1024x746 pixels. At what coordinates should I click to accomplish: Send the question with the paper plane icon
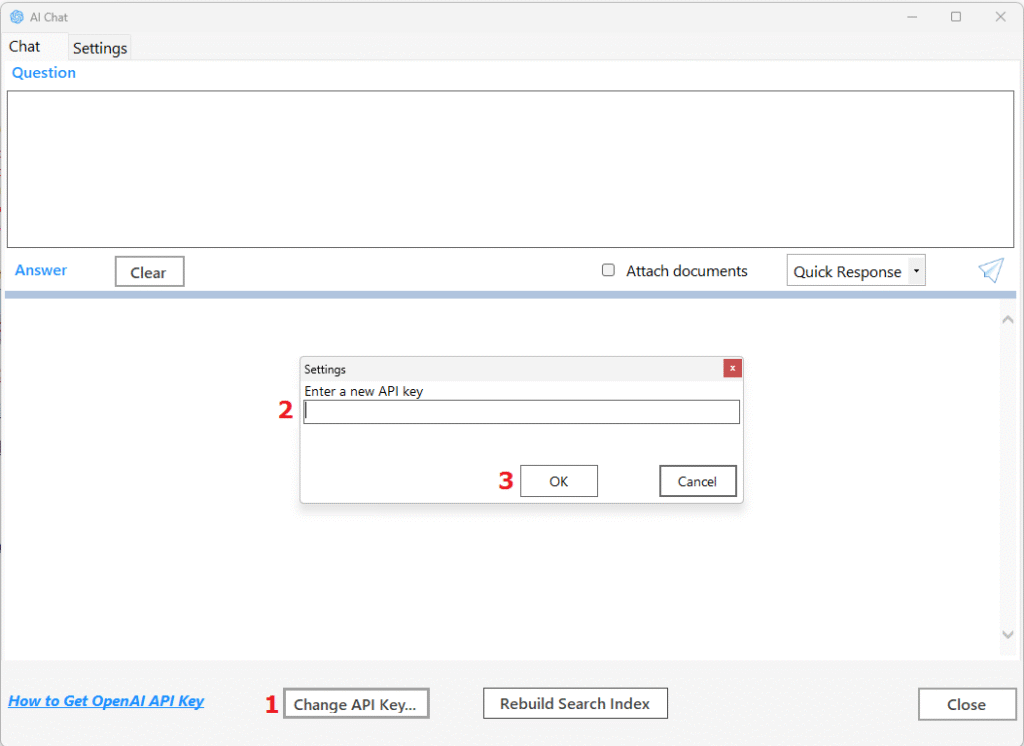(990, 270)
